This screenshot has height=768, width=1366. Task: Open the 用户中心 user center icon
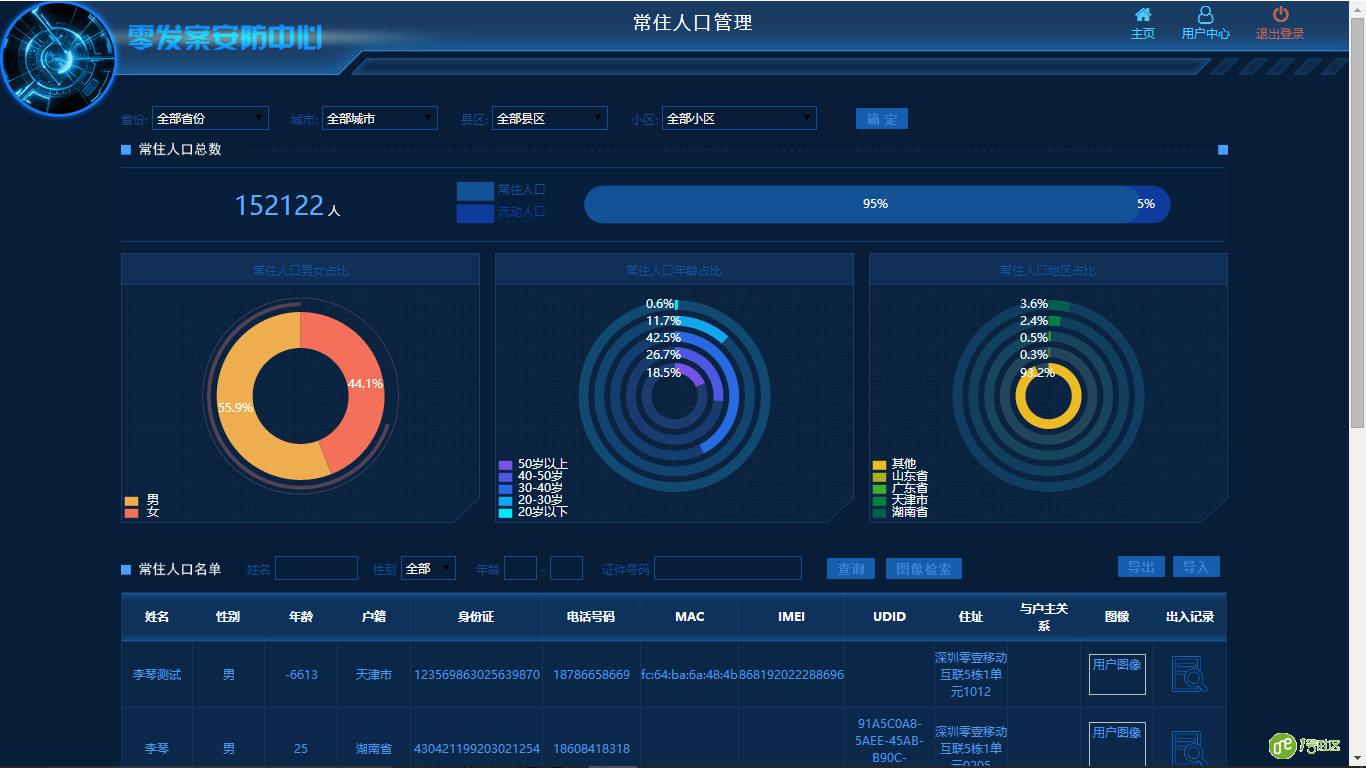pos(1206,15)
